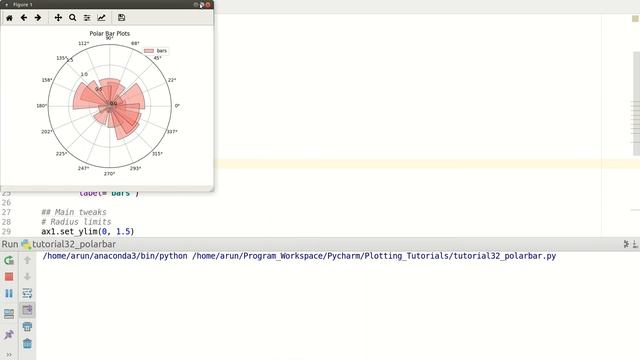Click the '# Radius limits' comment
Viewport: 640px width, 360px height.
pyautogui.click(x=76, y=222)
